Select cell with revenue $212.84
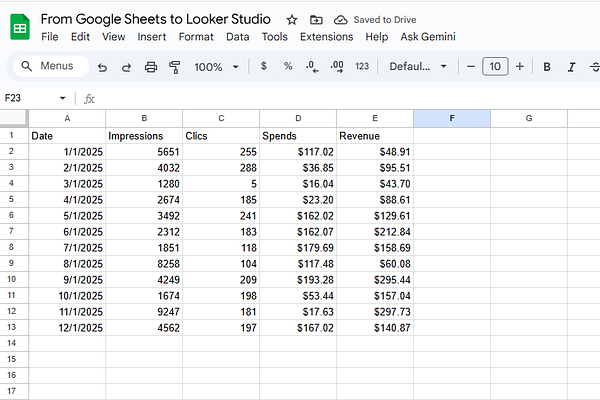The width and height of the screenshot is (600, 400). [x=375, y=232]
